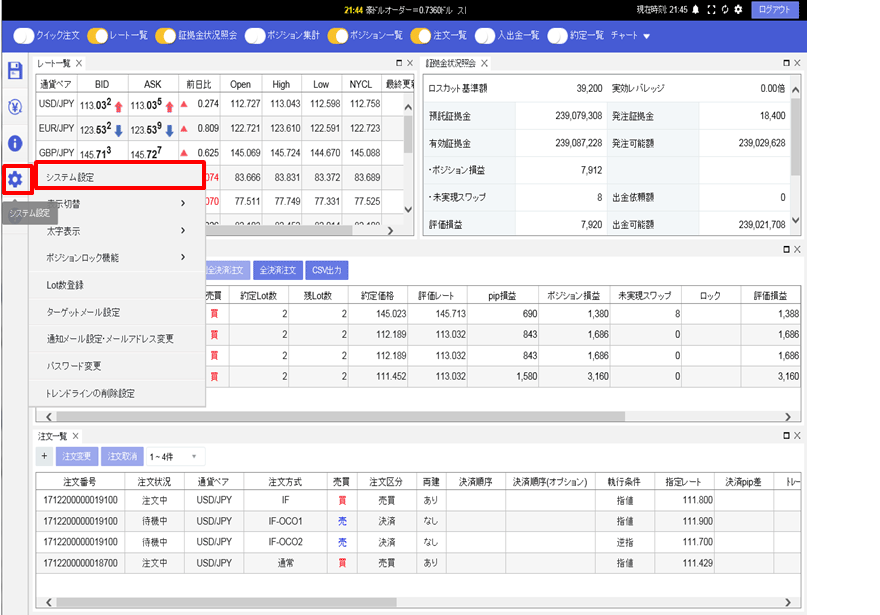Close the 注文一覧 tab with its X
Viewport: 880px width, 615px height.
76,436
